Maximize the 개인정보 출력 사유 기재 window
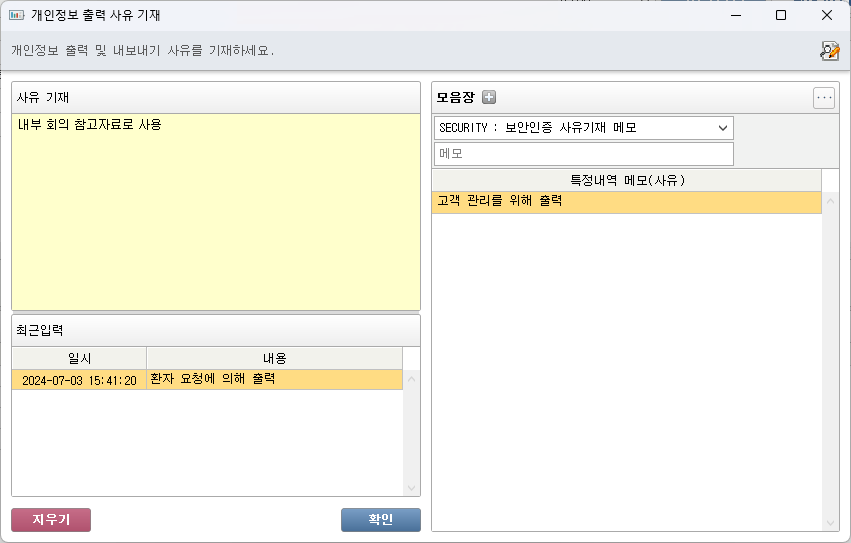The height and width of the screenshot is (543, 851). coord(781,15)
